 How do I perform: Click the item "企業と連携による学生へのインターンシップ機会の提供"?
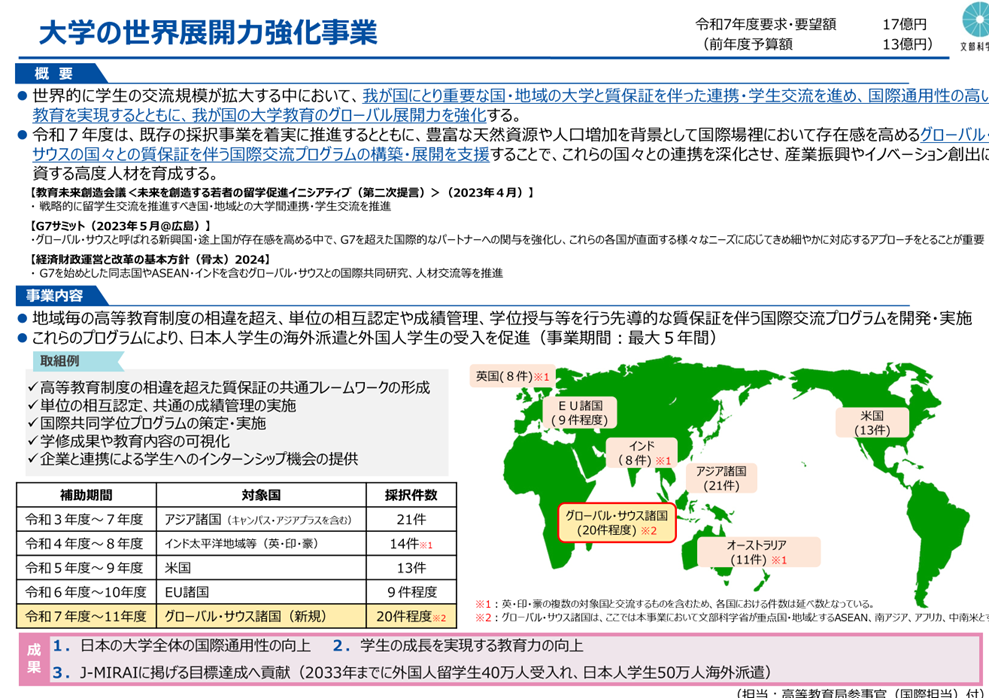click(199, 458)
